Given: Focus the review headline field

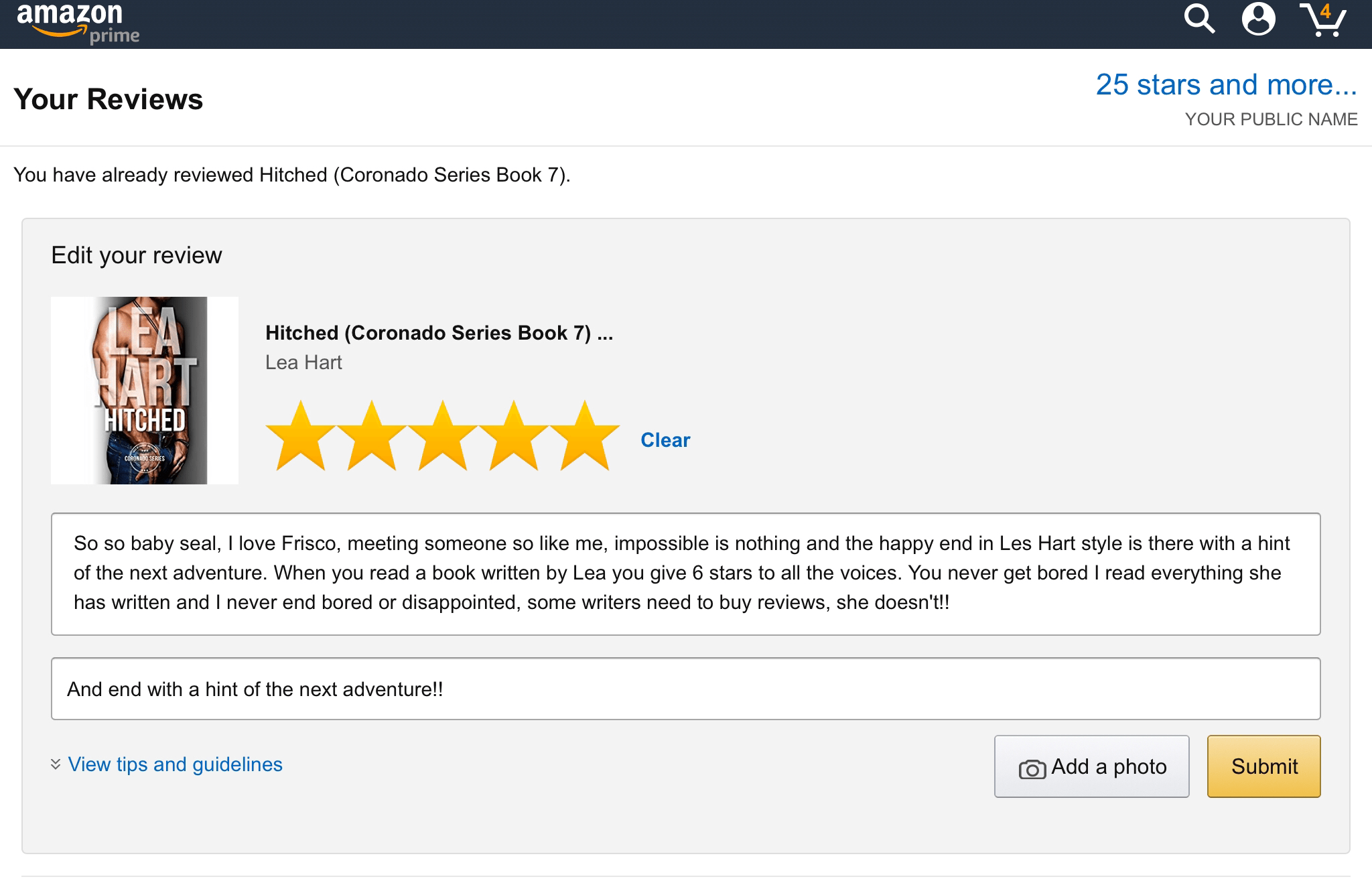Looking at the screenshot, I should (x=685, y=689).
